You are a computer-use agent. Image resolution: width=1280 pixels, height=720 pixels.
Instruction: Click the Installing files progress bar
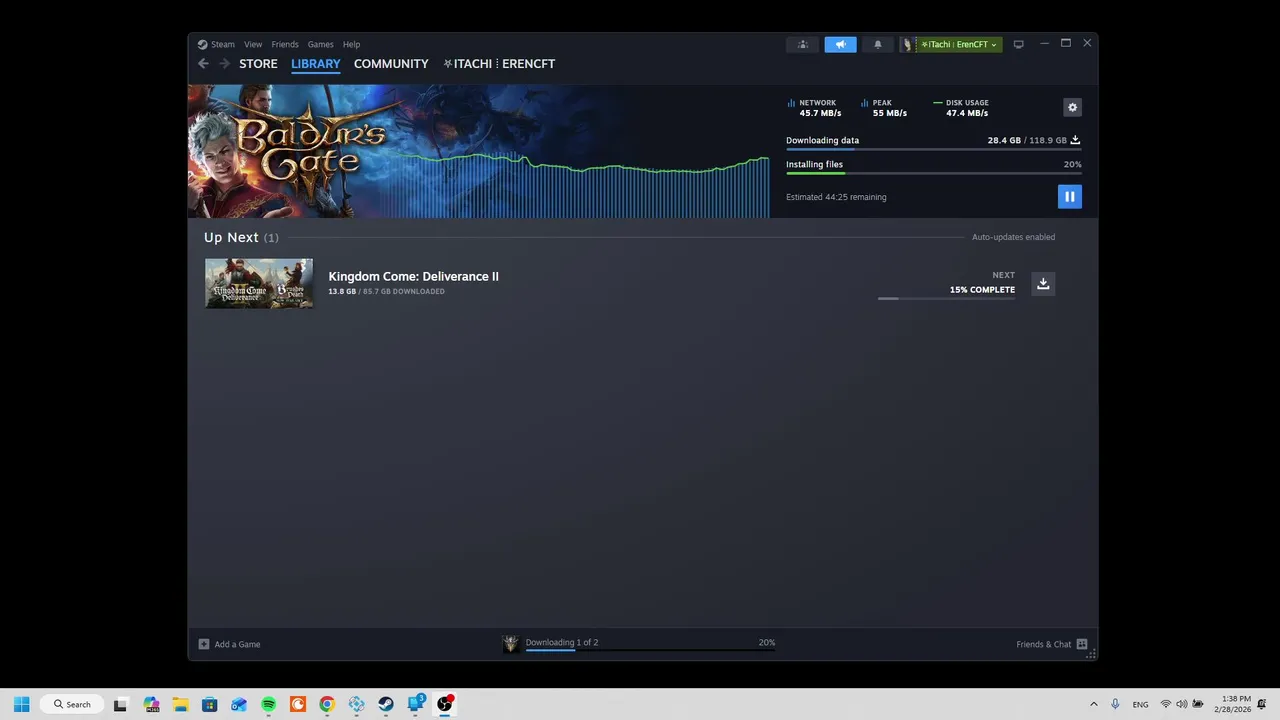[x=933, y=173]
